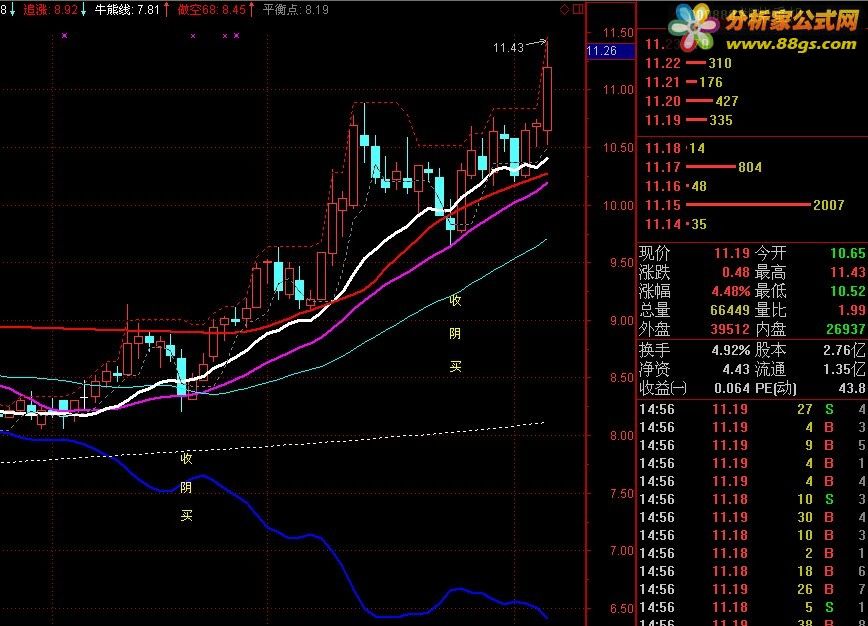Select buy order row 11.14 with 35
The height and width of the screenshot is (626, 868).
676,225
